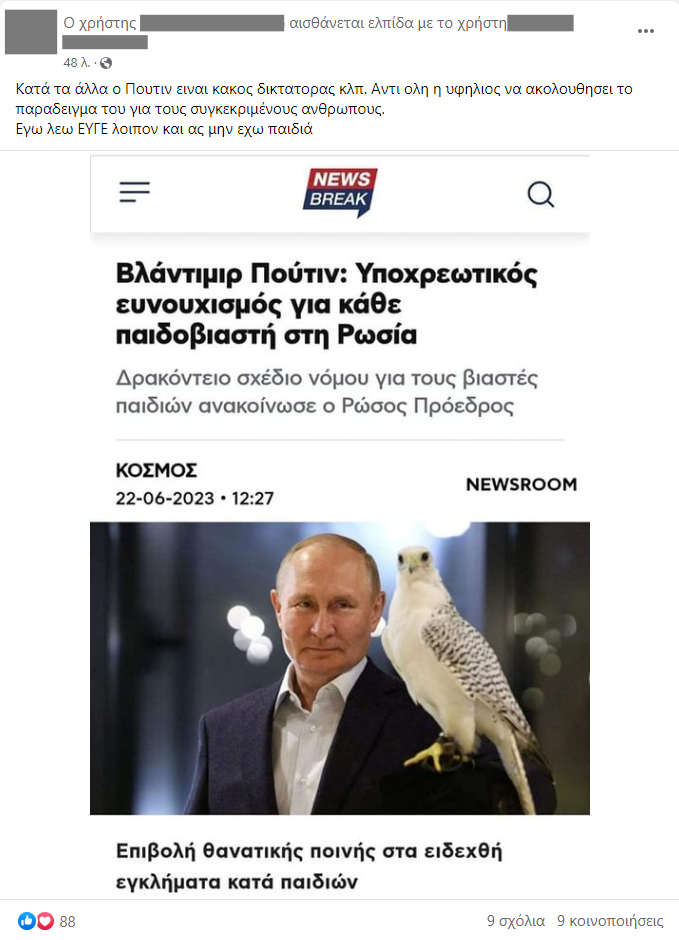Viewport: 679px width, 940px height.
Task: Click the 48 λ. post timestamp
Action: pyautogui.click(x=77, y=62)
